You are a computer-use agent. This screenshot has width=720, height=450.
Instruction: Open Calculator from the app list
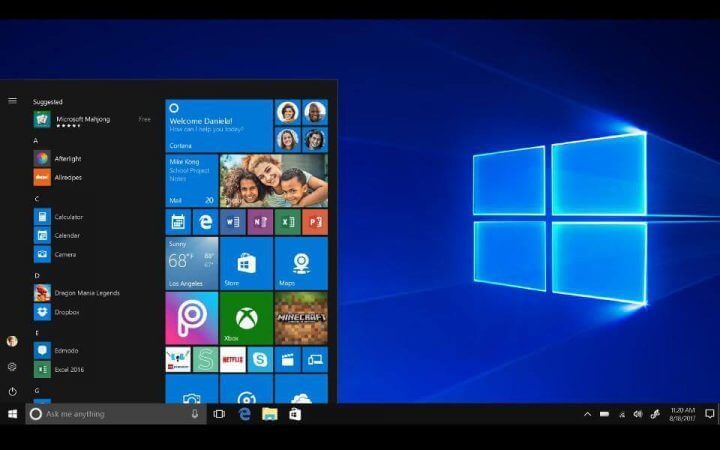pyautogui.click(x=68, y=217)
